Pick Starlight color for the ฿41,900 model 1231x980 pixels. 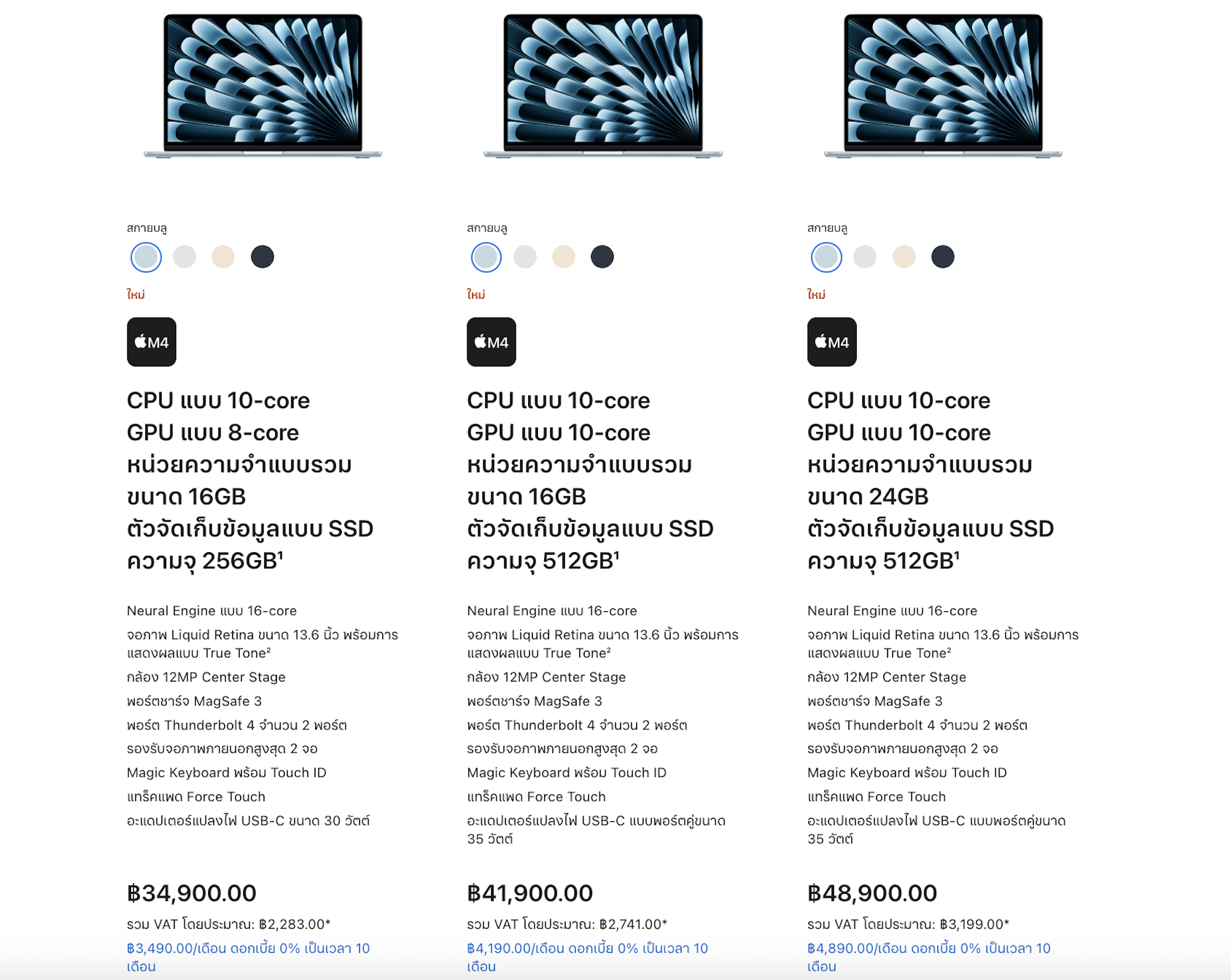pos(564,257)
